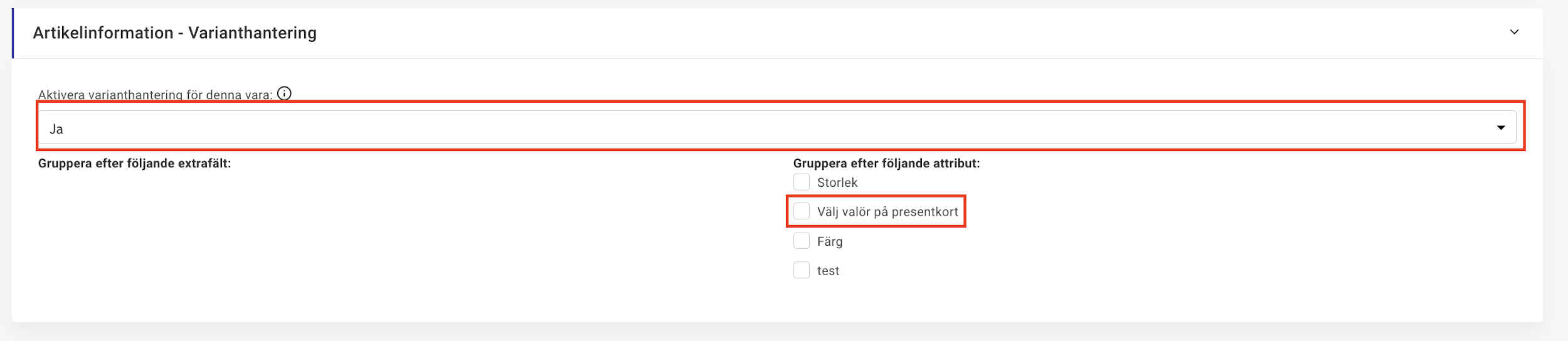The width and height of the screenshot is (1568, 341).
Task: Click the Artikelinformation - Varianthantering header title
Action: 175,33
